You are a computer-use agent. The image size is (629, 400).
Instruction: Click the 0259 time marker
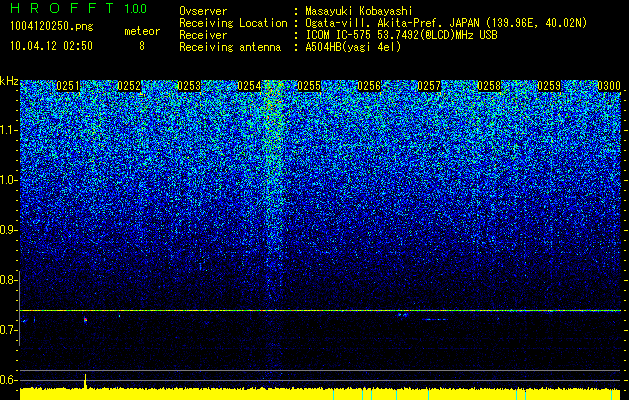click(x=549, y=86)
